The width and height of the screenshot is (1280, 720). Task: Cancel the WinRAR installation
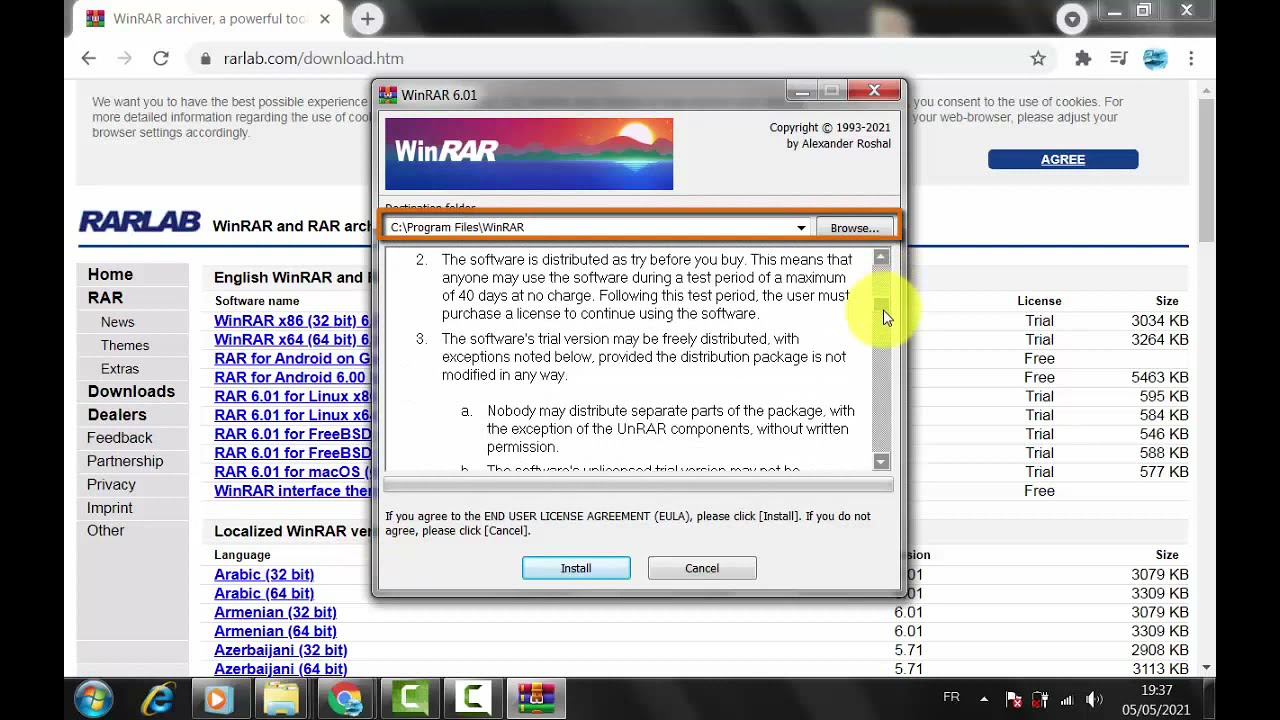pos(702,568)
